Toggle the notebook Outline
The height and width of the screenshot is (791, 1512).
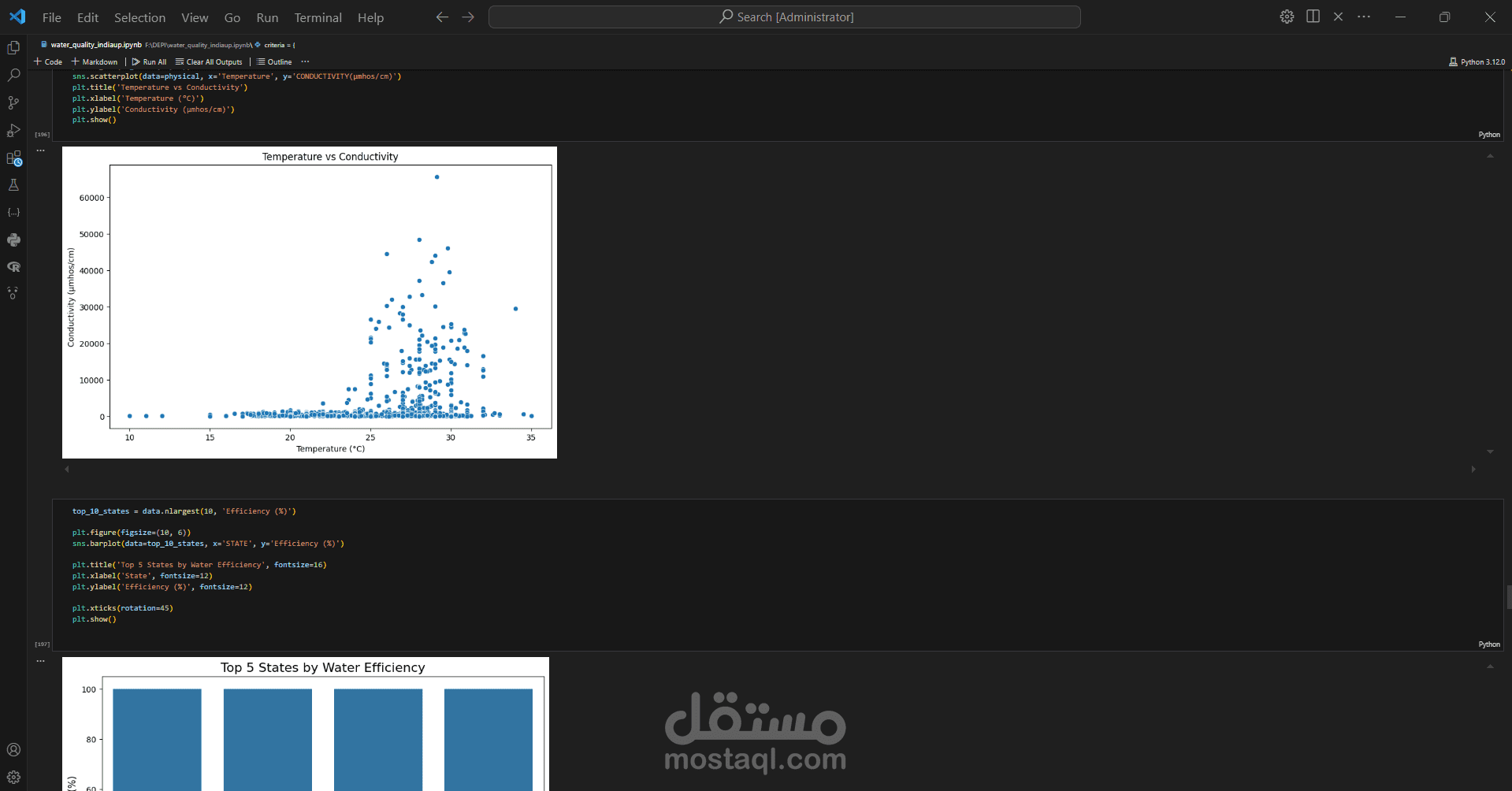pos(274,61)
